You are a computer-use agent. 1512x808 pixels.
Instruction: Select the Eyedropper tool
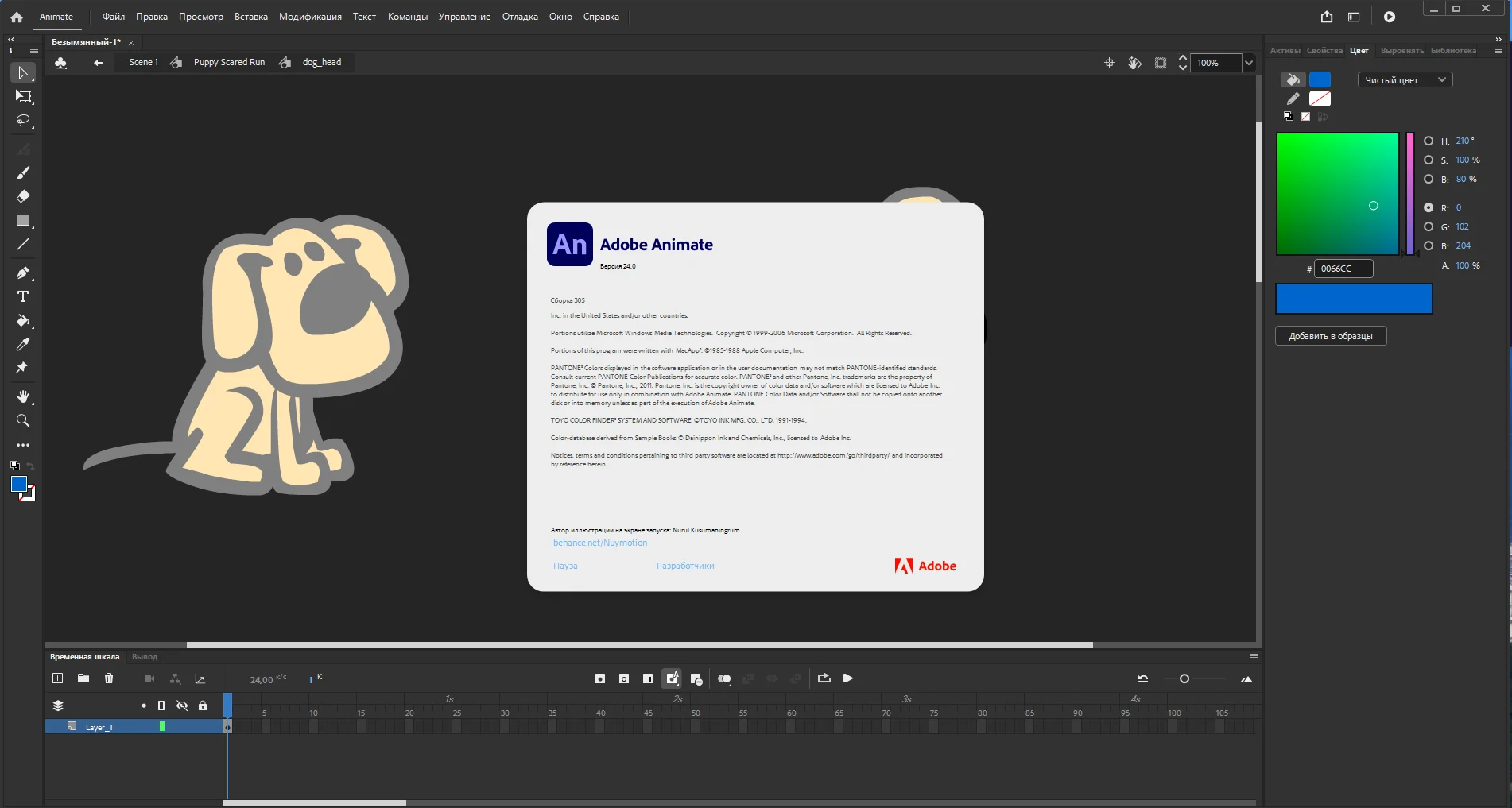(23, 345)
